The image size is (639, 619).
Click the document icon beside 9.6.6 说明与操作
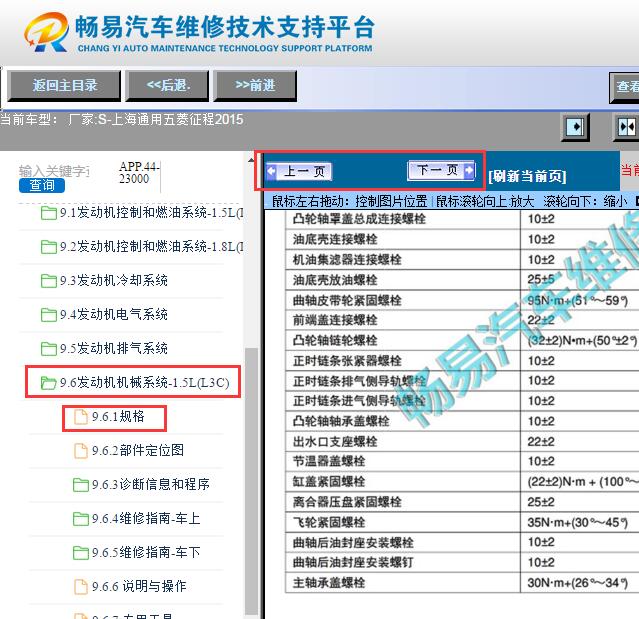point(81,586)
